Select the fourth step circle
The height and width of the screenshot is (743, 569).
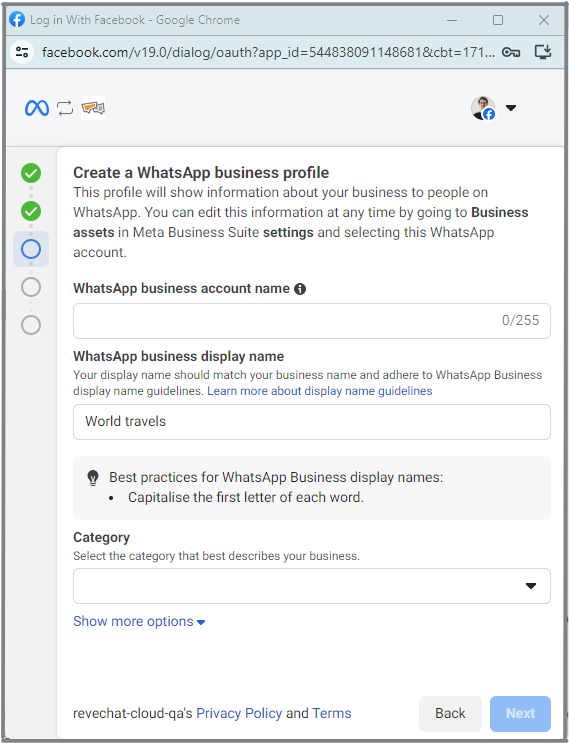click(x=31, y=287)
